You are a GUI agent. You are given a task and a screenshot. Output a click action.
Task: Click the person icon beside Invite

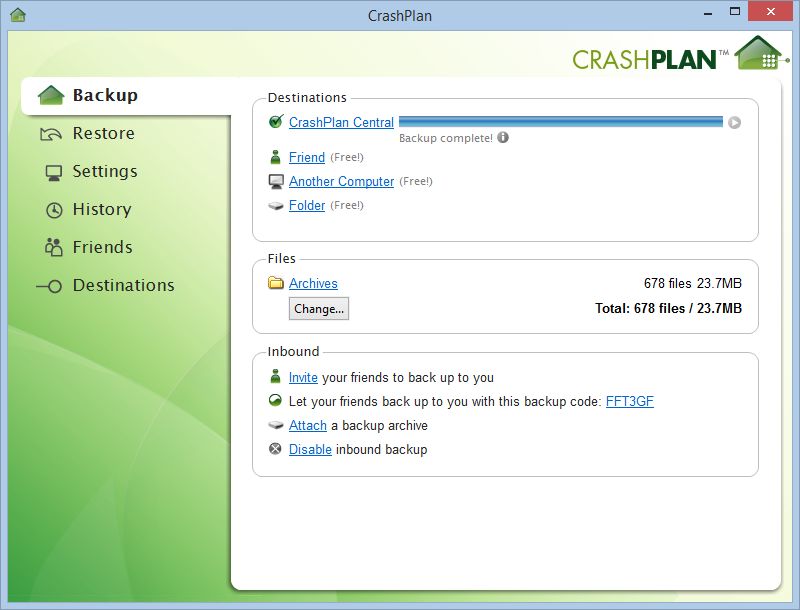pos(276,377)
